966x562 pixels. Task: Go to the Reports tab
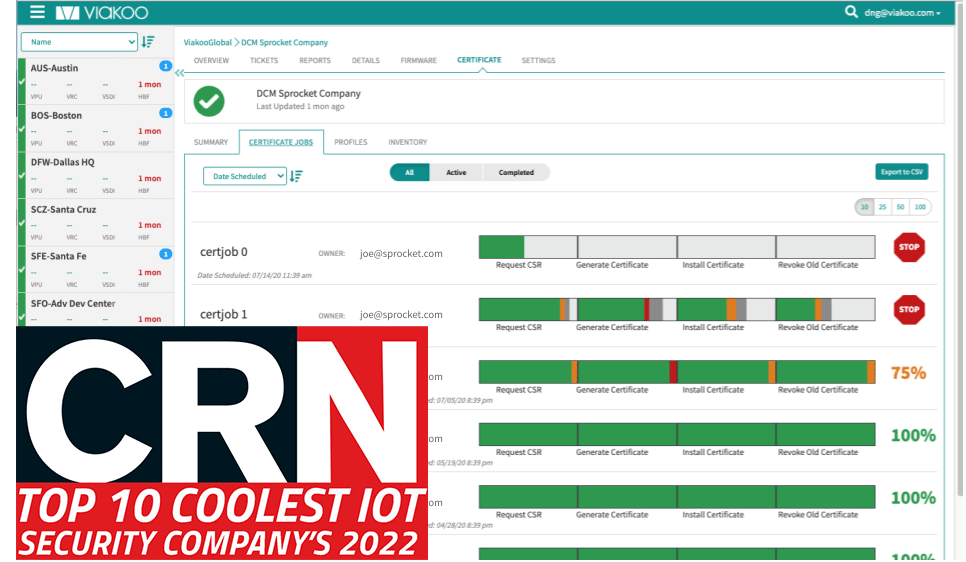point(315,60)
